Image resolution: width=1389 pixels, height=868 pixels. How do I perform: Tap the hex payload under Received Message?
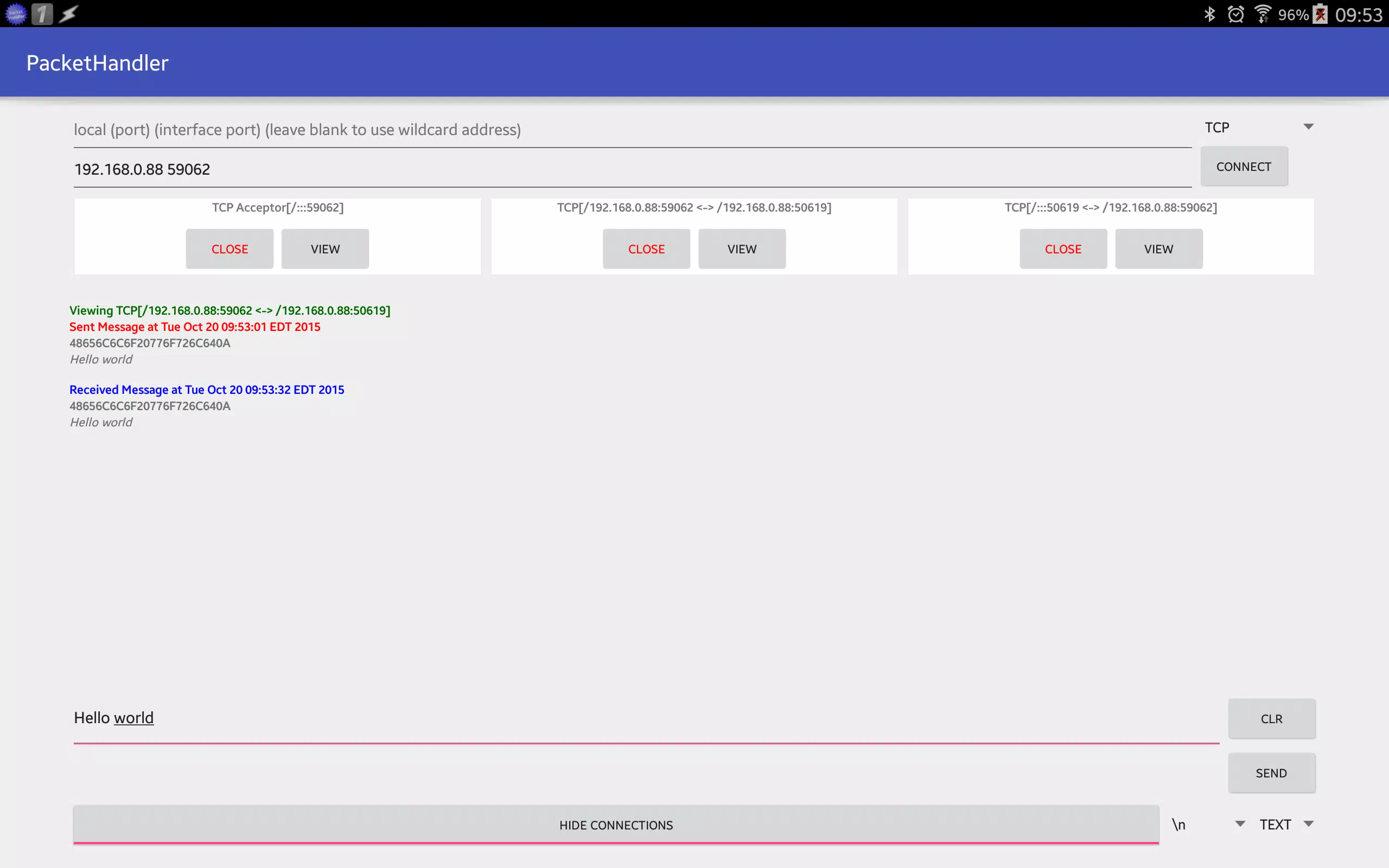tap(150, 406)
